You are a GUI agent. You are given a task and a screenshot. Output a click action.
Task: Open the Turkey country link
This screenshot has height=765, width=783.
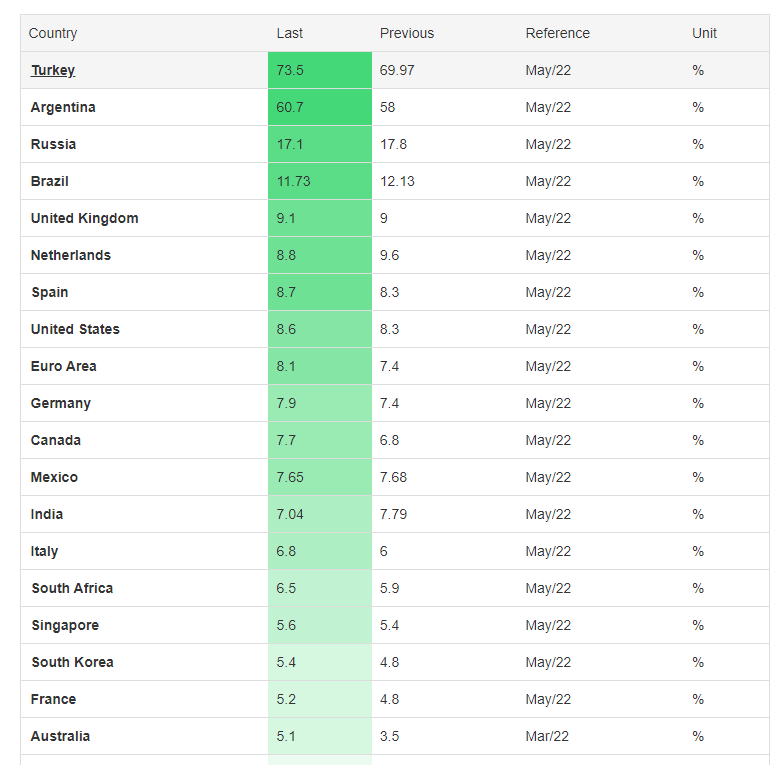(53, 70)
